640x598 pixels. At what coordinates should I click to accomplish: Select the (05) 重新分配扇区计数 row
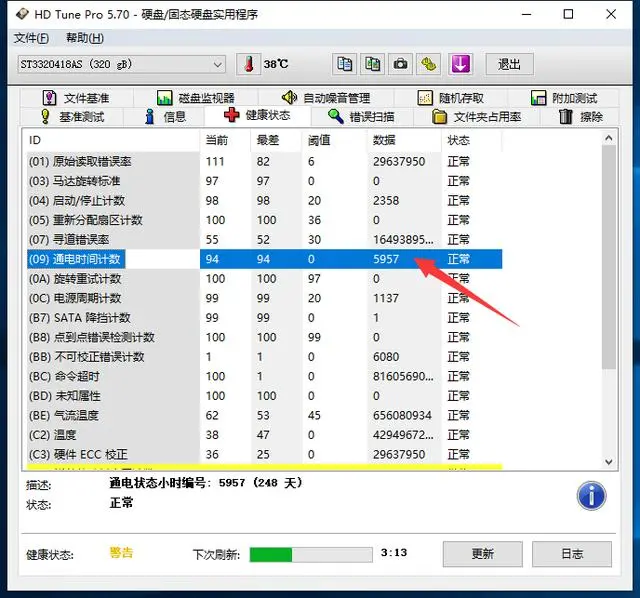(x=264, y=220)
